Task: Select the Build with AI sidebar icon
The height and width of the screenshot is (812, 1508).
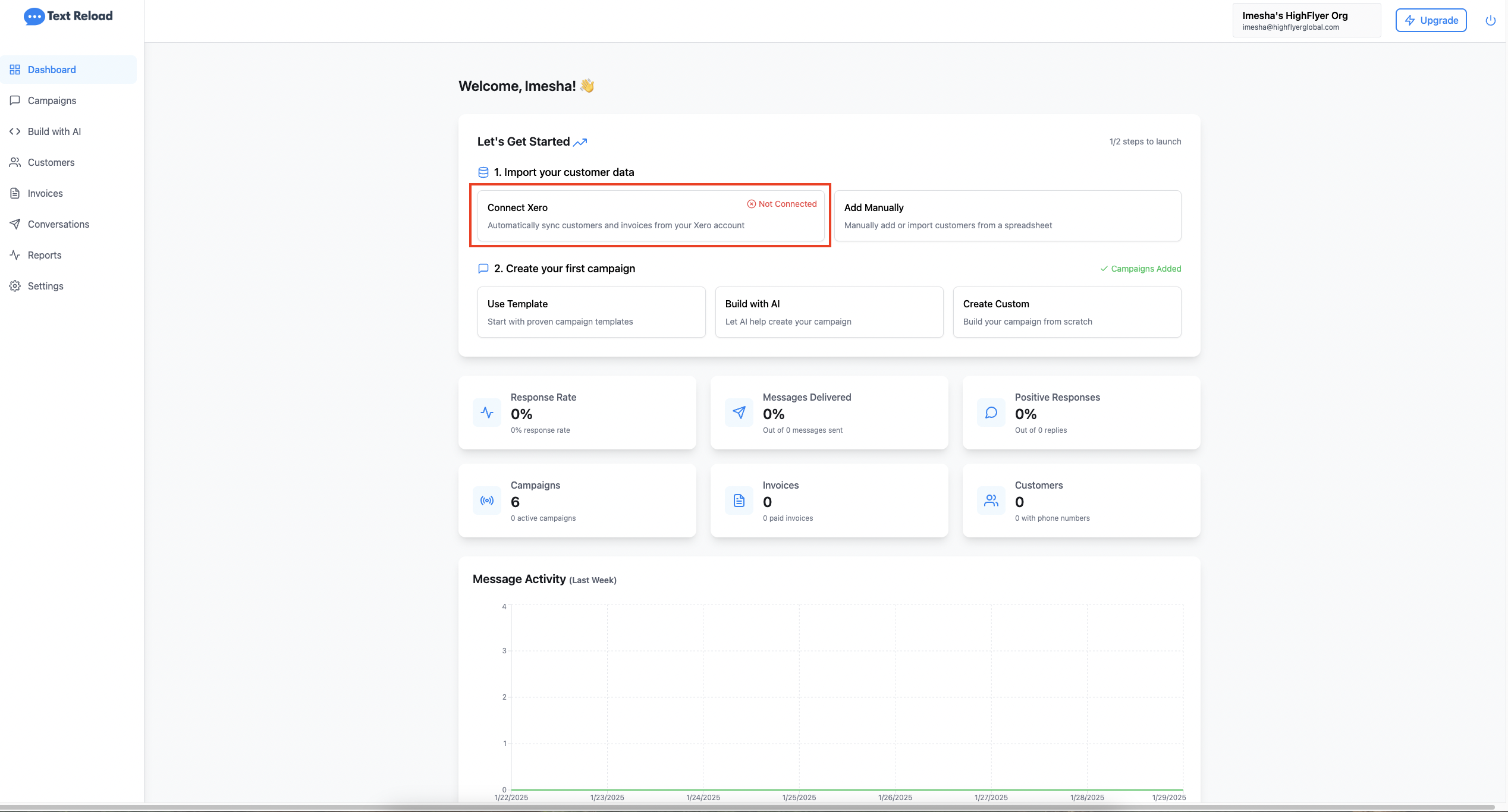Action: pos(15,131)
